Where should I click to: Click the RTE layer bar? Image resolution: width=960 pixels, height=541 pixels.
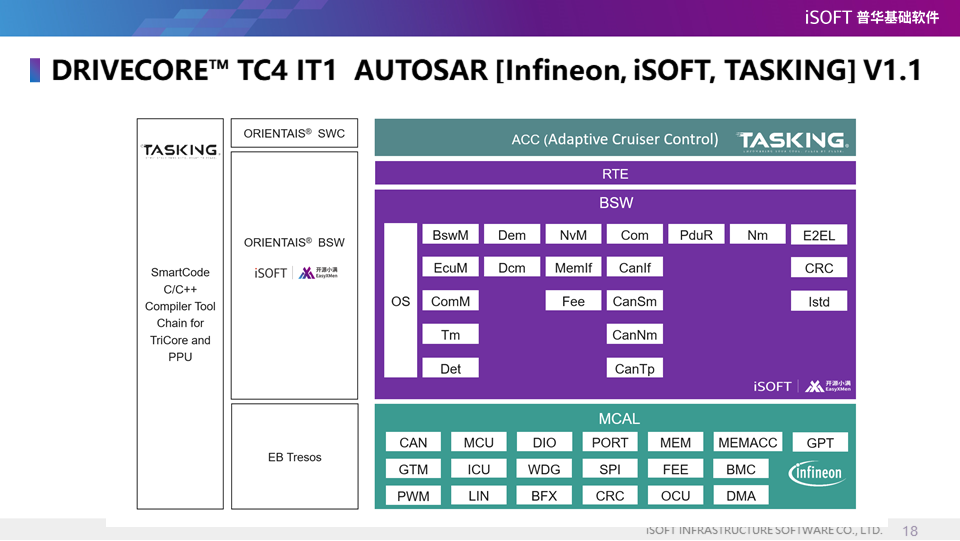tap(615, 173)
